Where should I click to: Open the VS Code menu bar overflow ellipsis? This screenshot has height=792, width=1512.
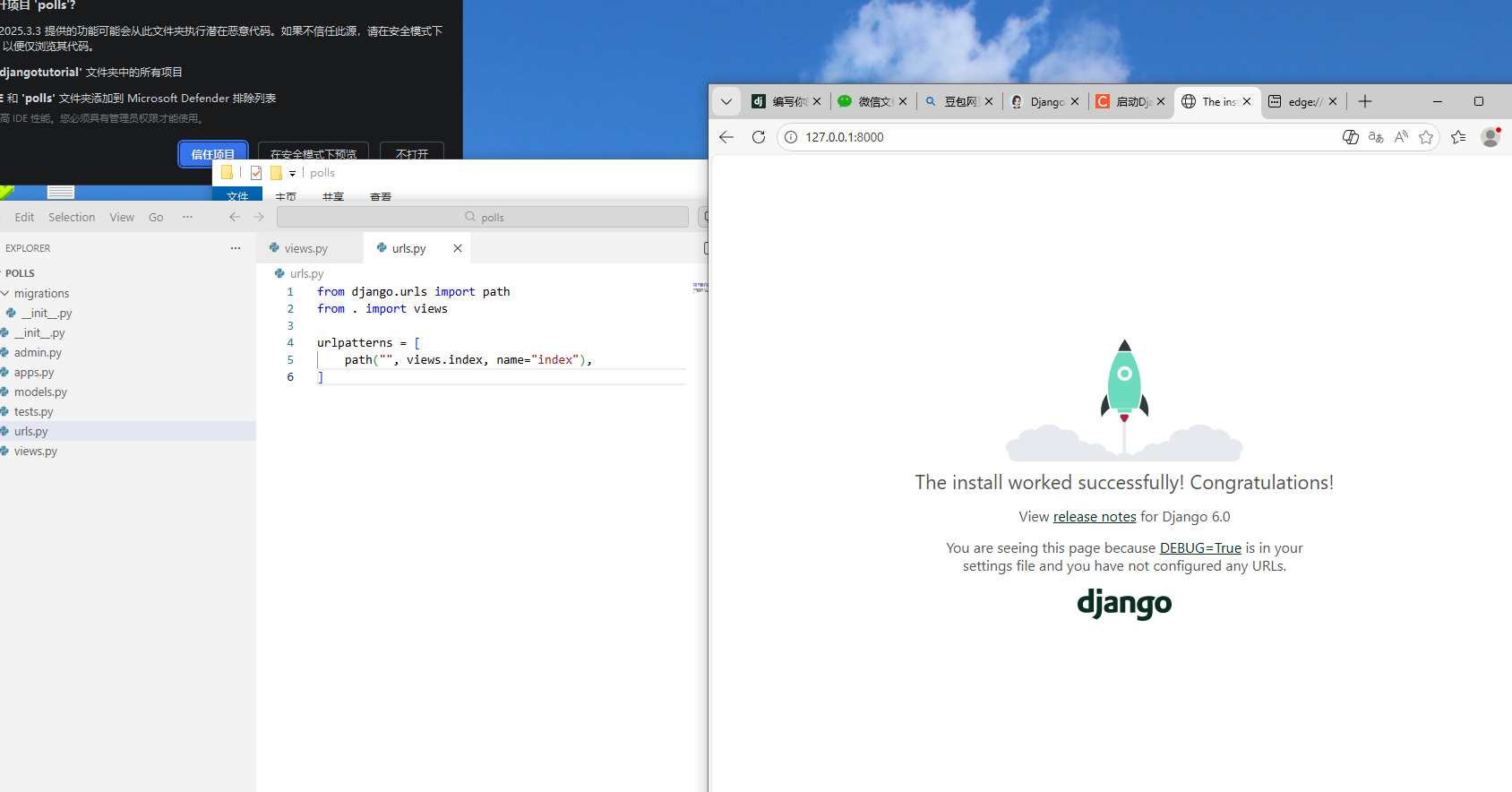pyautogui.click(x=187, y=217)
